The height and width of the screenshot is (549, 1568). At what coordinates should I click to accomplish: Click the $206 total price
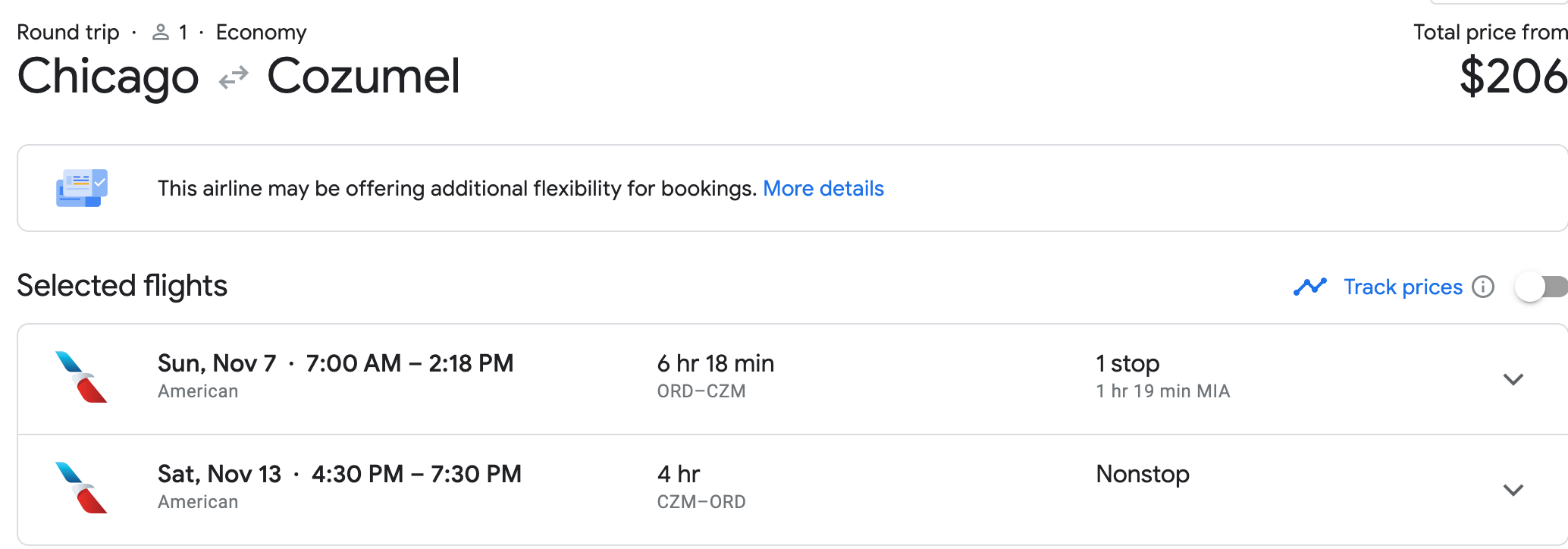tap(1512, 77)
